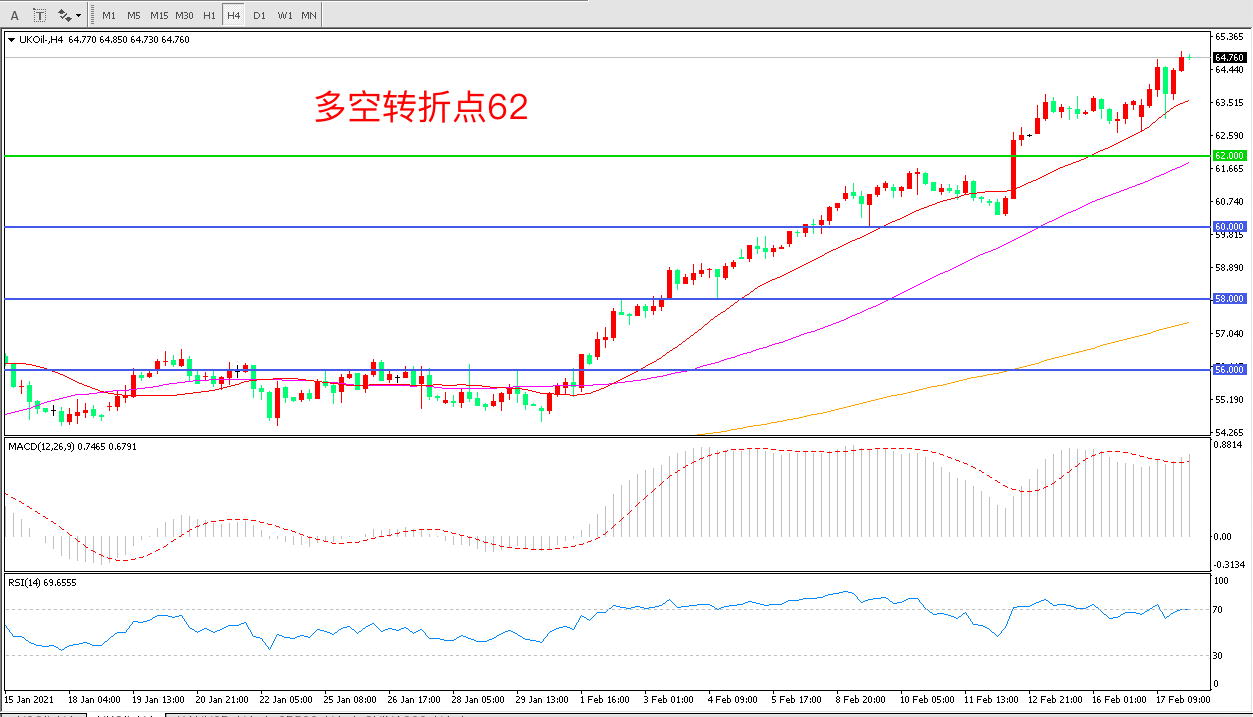Select the H1 timeframe
The width and height of the screenshot is (1253, 717).
[209, 15]
